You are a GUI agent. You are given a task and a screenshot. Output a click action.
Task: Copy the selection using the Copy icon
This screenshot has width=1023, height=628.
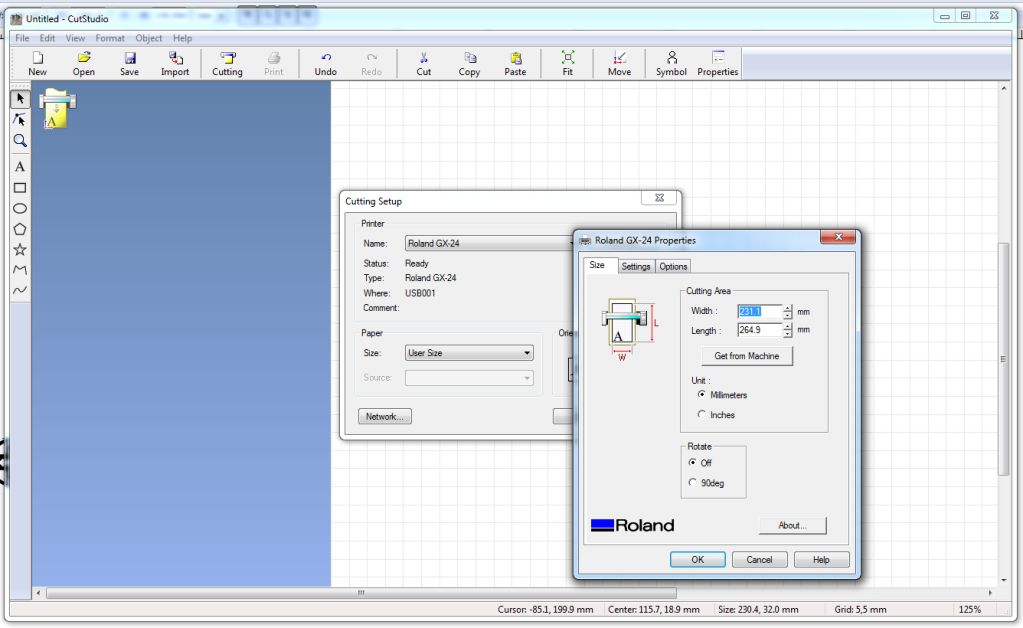[469, 64]
